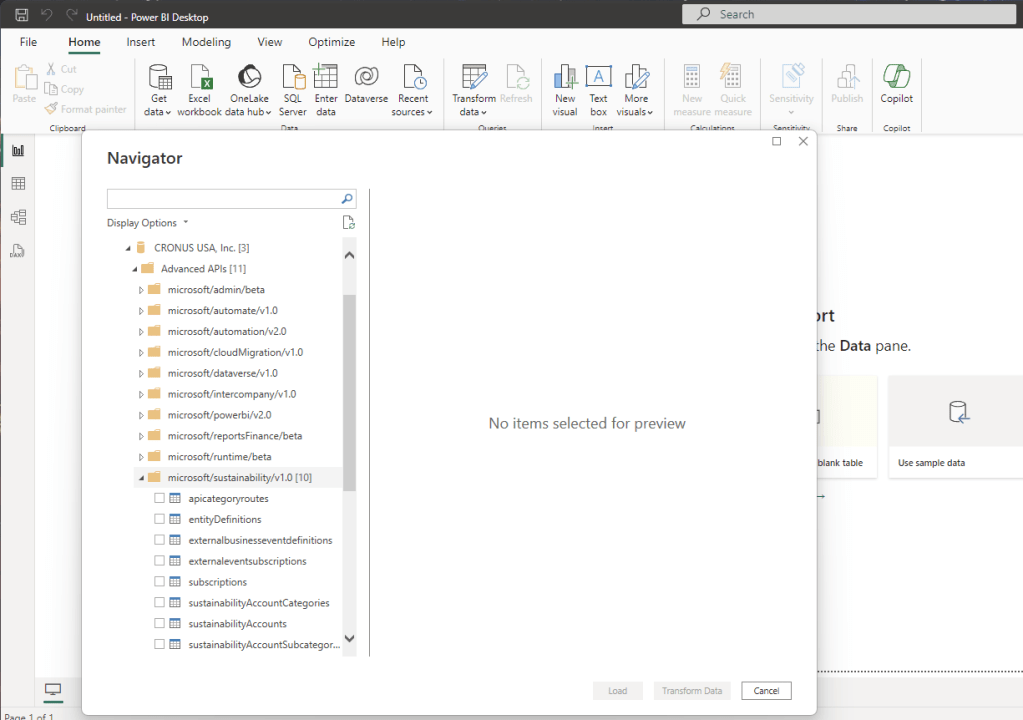Open Table view in left sidebar

18,184
